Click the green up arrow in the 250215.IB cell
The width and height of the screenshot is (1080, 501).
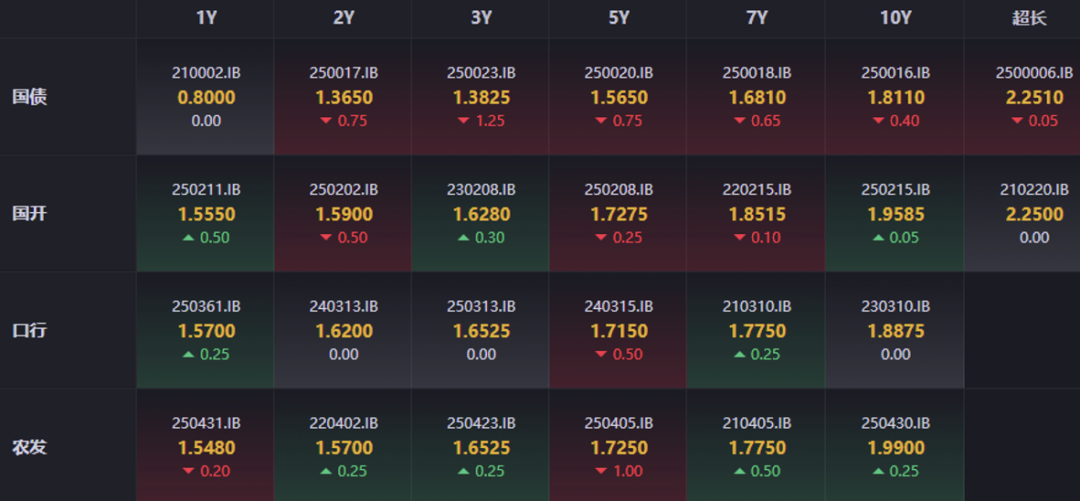click(x=878, y=238)
